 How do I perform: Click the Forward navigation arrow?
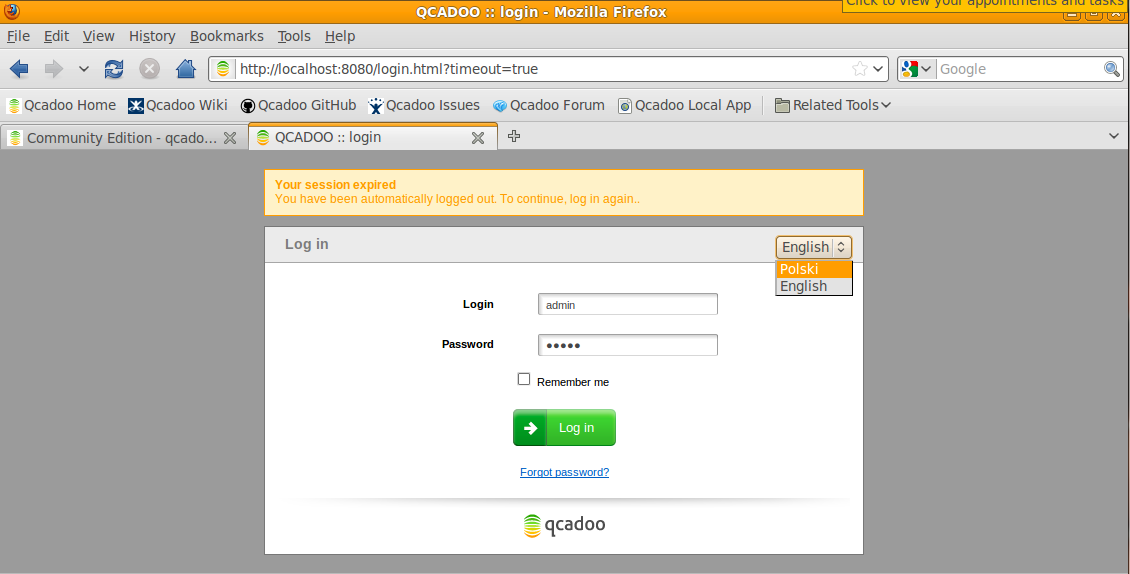click(53, 69)
